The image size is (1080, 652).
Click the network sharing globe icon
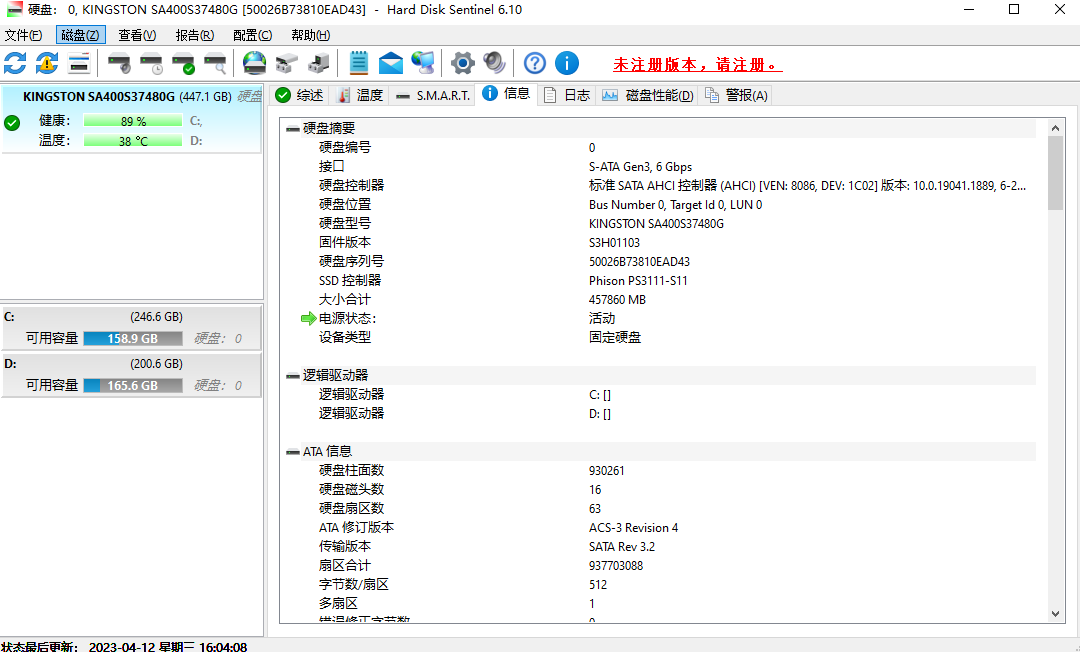[423, 62]
